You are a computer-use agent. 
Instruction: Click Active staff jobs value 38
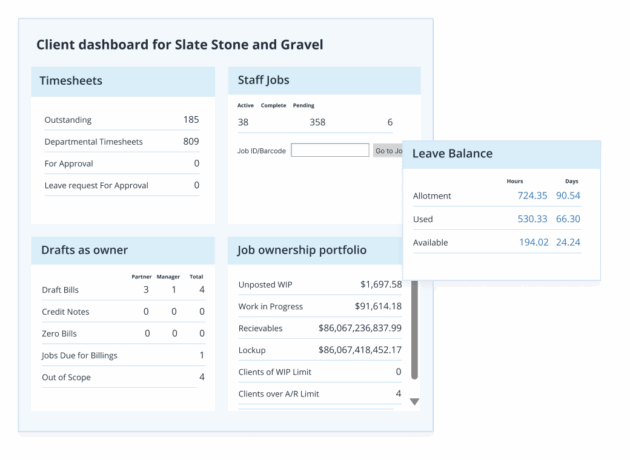[x=243, y=122]
